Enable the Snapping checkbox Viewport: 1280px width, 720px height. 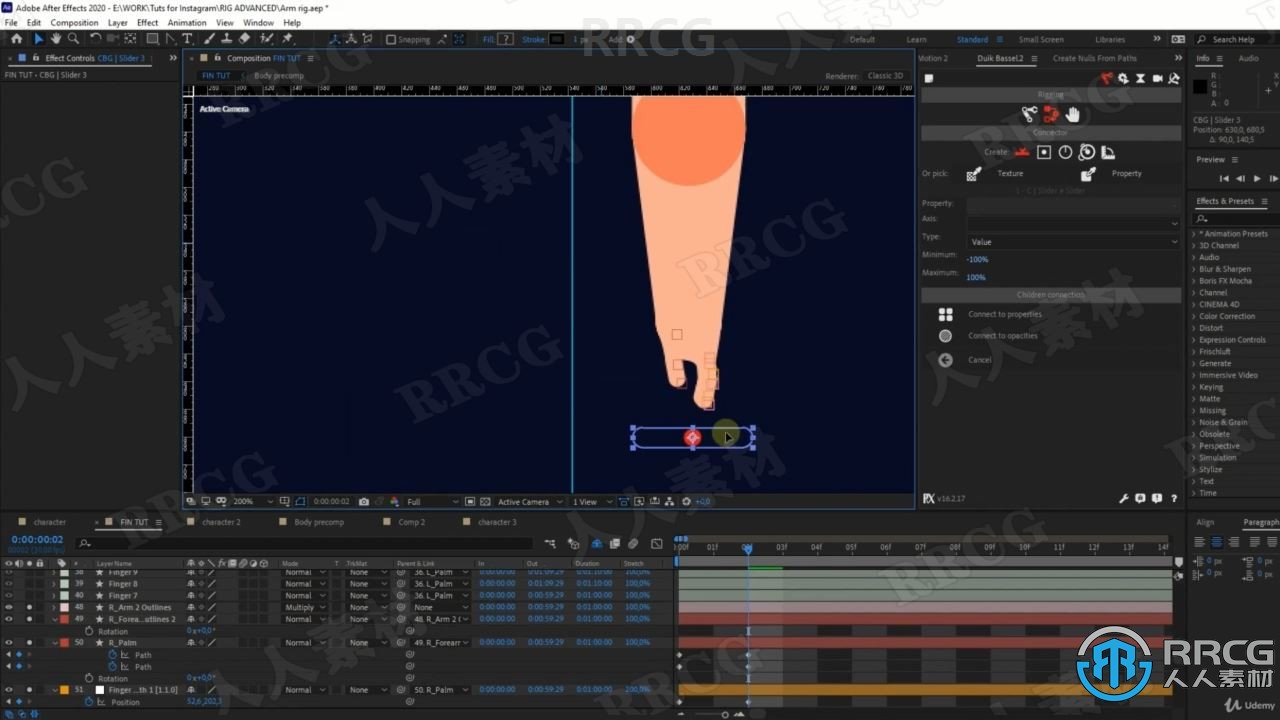[x=391, y=40]
